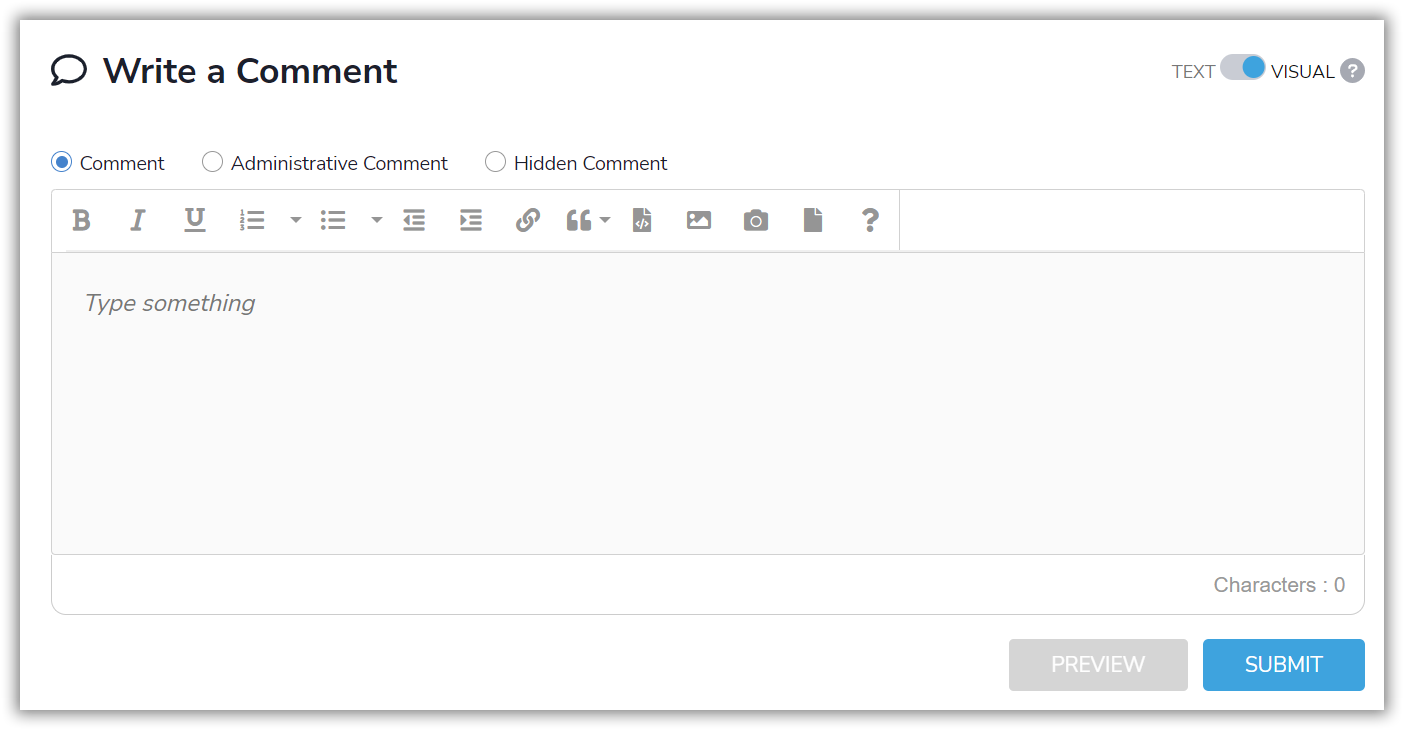This screenshot has width=1404, height=730.
Task: Attach a file via the document icon
Action: pos(812,220)
